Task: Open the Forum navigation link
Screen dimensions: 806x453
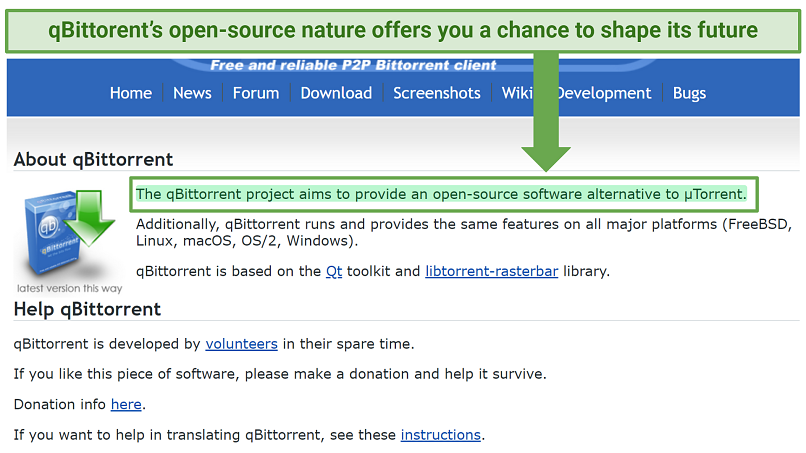Action: [256, 93]
